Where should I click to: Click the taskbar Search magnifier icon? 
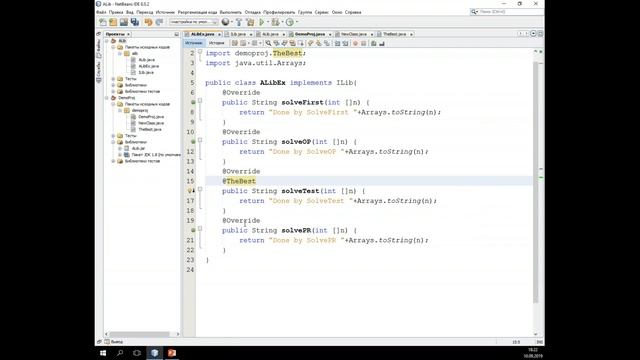[x=120, y=353]
